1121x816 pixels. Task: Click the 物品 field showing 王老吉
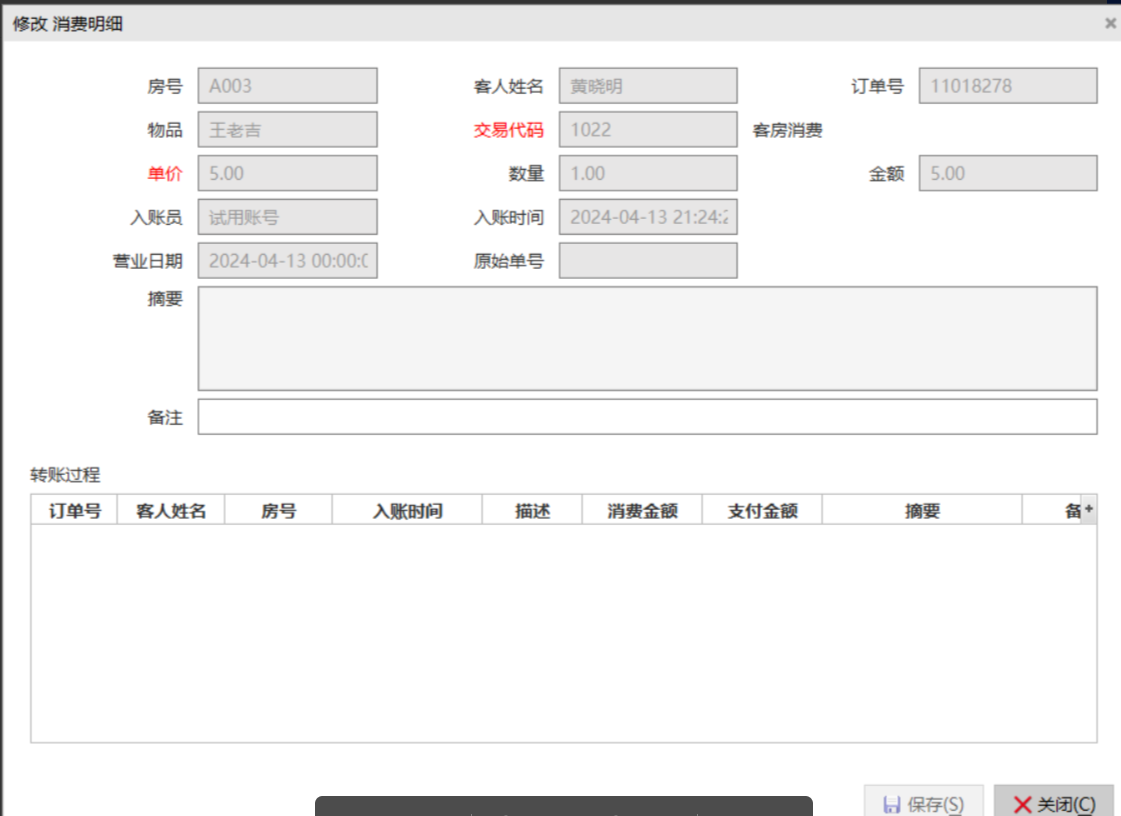pyautogui.click(x=288, y=130)
